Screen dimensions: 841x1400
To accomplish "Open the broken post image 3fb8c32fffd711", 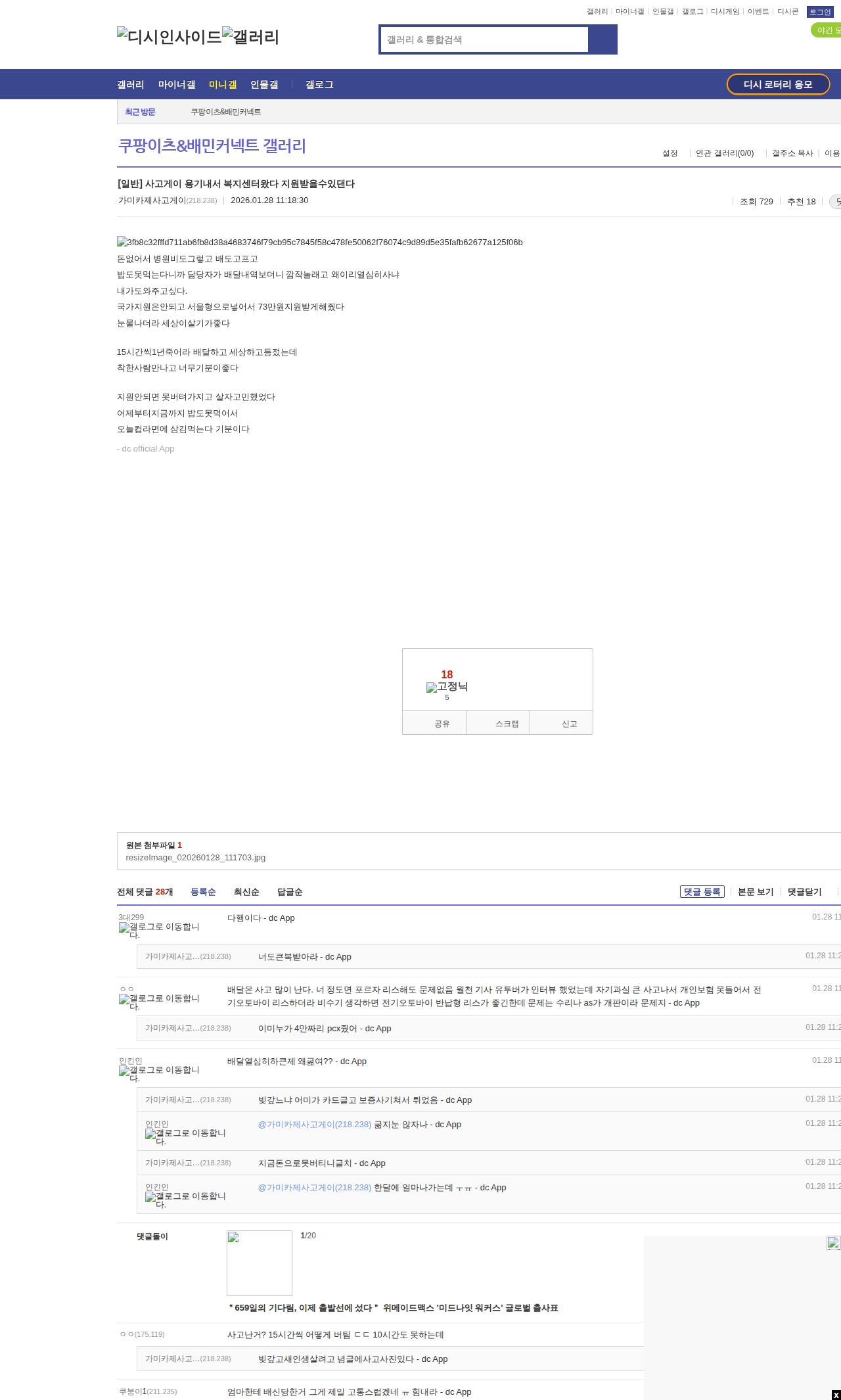I will pos(320,243).
